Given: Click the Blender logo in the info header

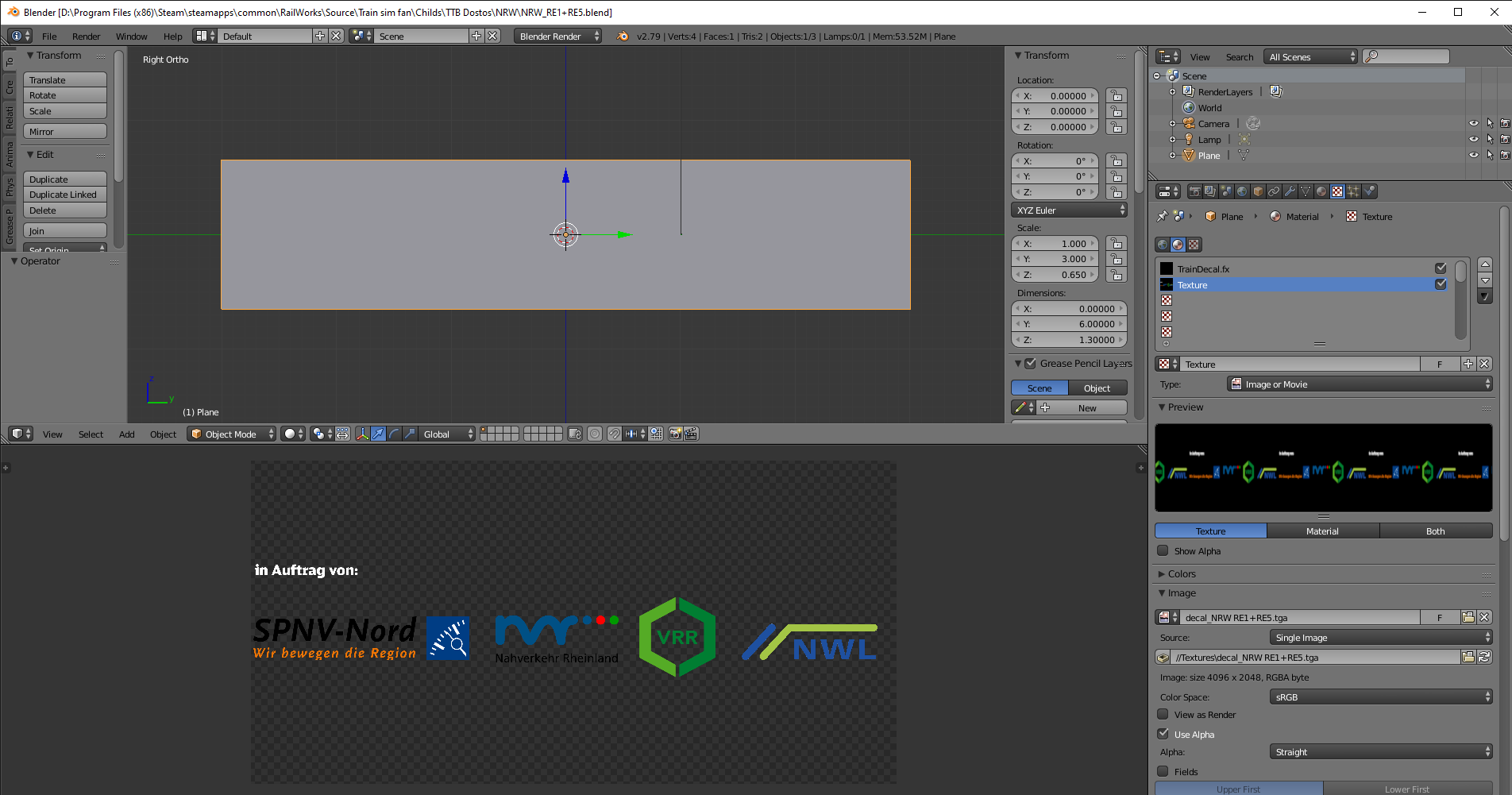Looking at the screenshot, I should coord(623,36).
